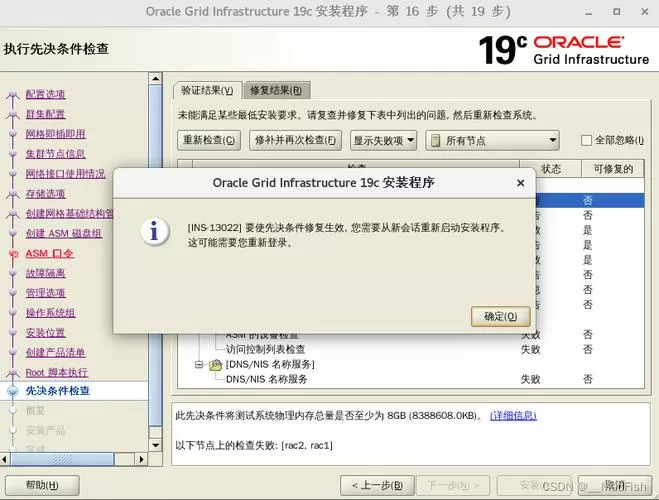Click the red marker icon beside ASM 口令

pos(13,253)
